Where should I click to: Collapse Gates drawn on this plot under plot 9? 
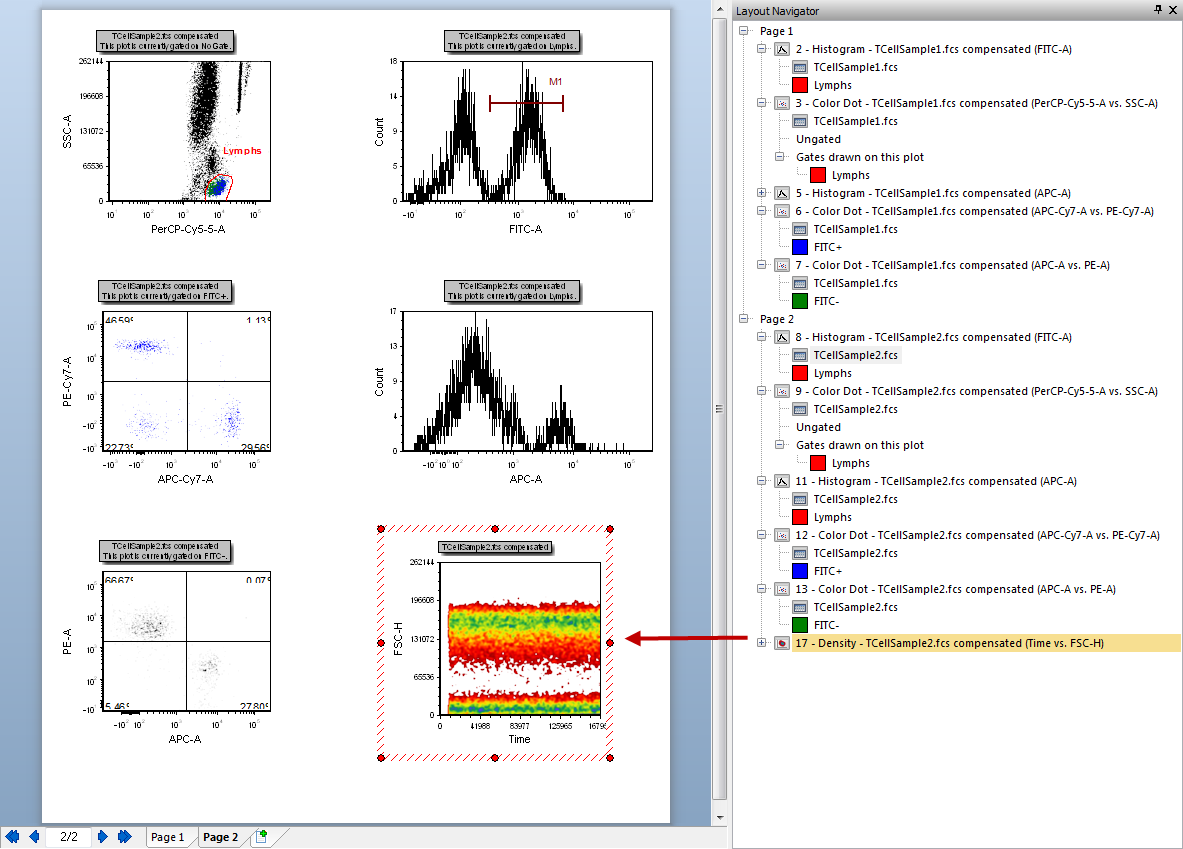781,445
